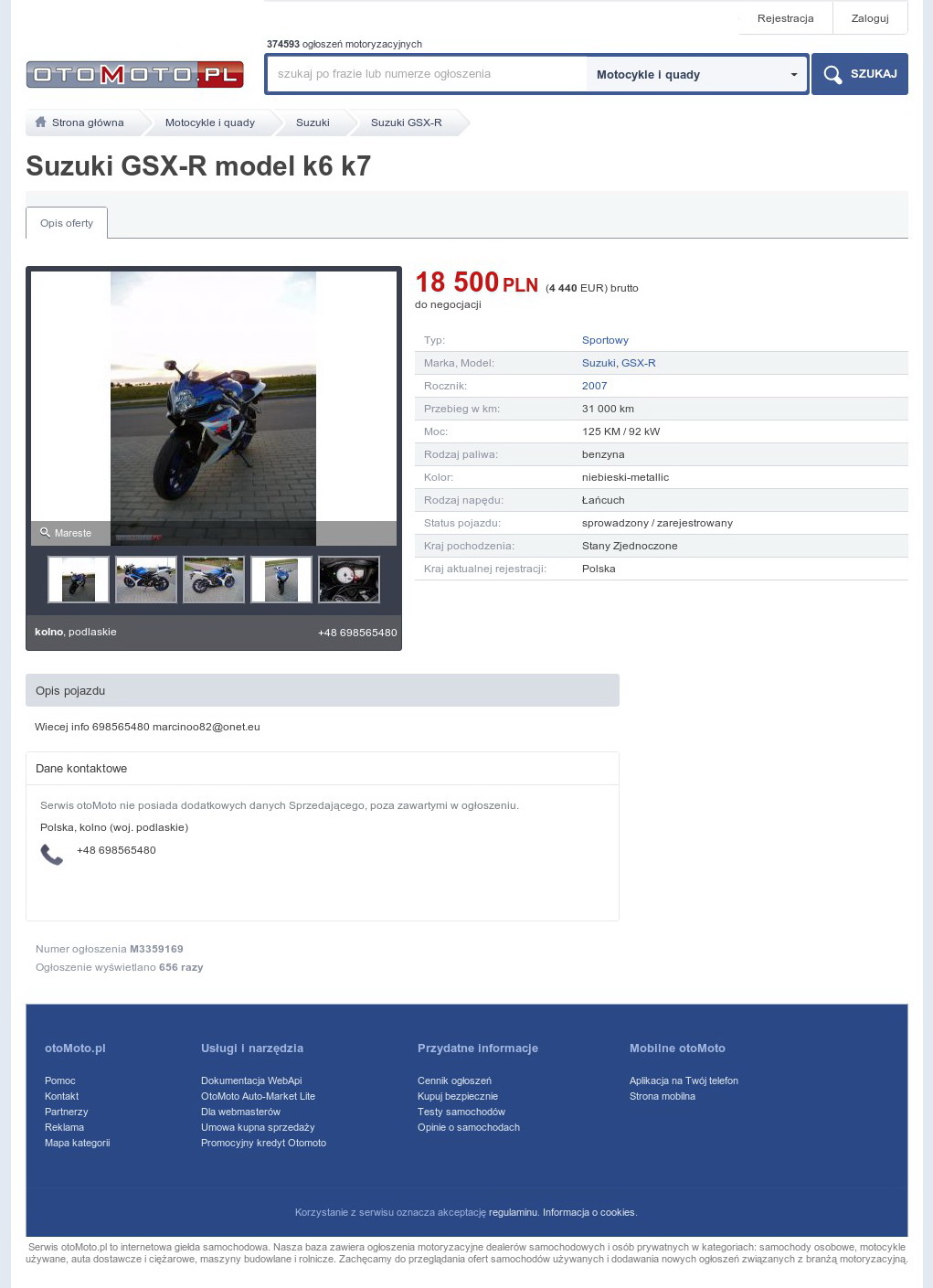Open Strona mobilna link

coord(663,1096)
